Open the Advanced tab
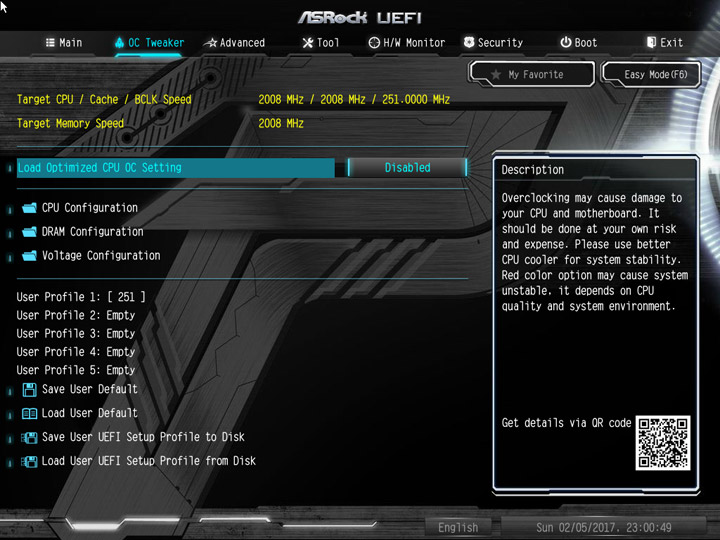The width and height of the screenshot is (720, 540). tap(235, 43)
